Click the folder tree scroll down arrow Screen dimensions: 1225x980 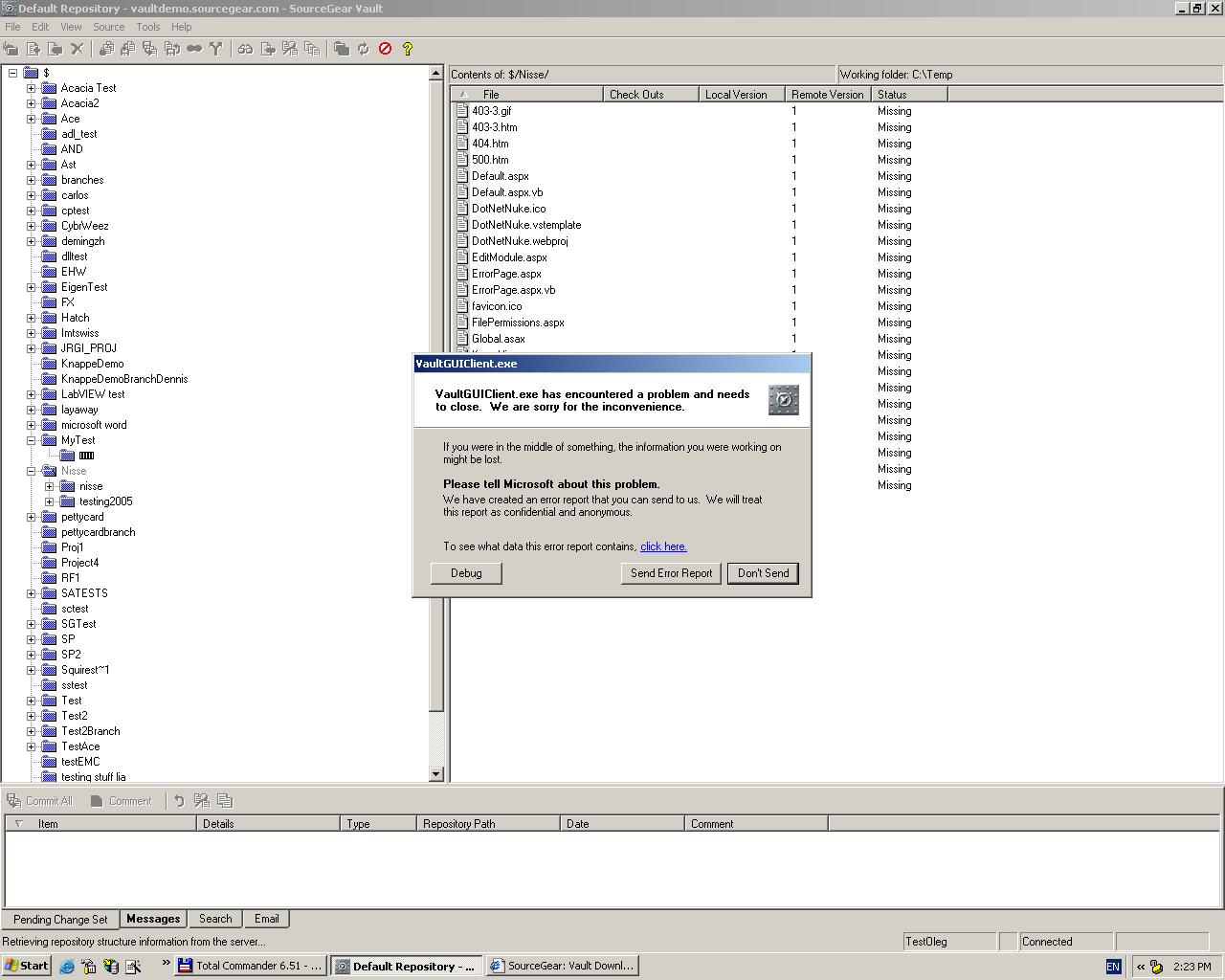coord(436,774)
